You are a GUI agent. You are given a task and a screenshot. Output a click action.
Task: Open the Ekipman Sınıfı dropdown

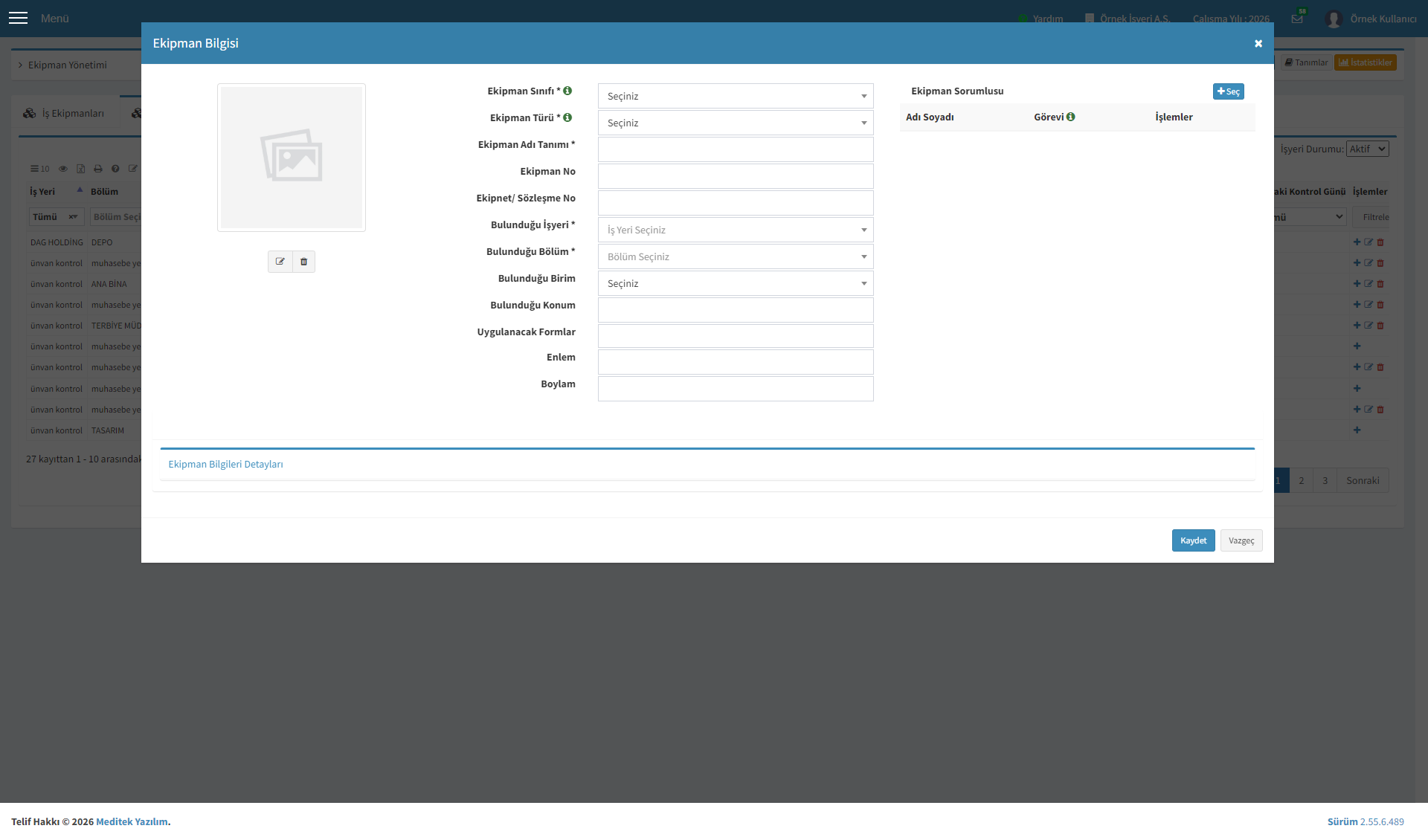[x=736, y=96]
